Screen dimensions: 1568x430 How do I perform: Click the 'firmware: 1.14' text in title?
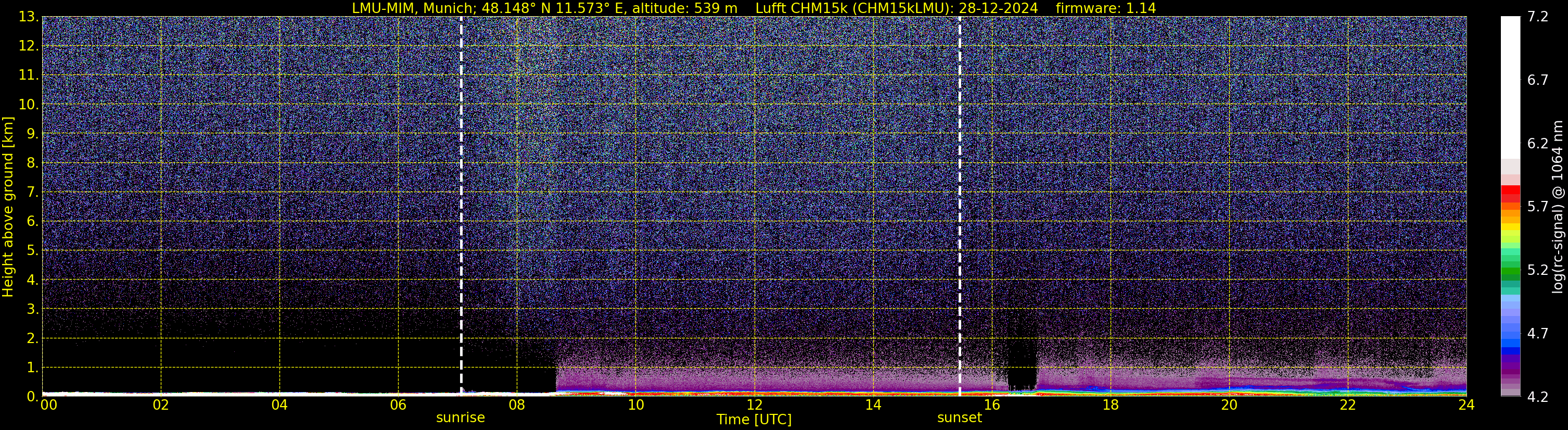click(1106, 8)
